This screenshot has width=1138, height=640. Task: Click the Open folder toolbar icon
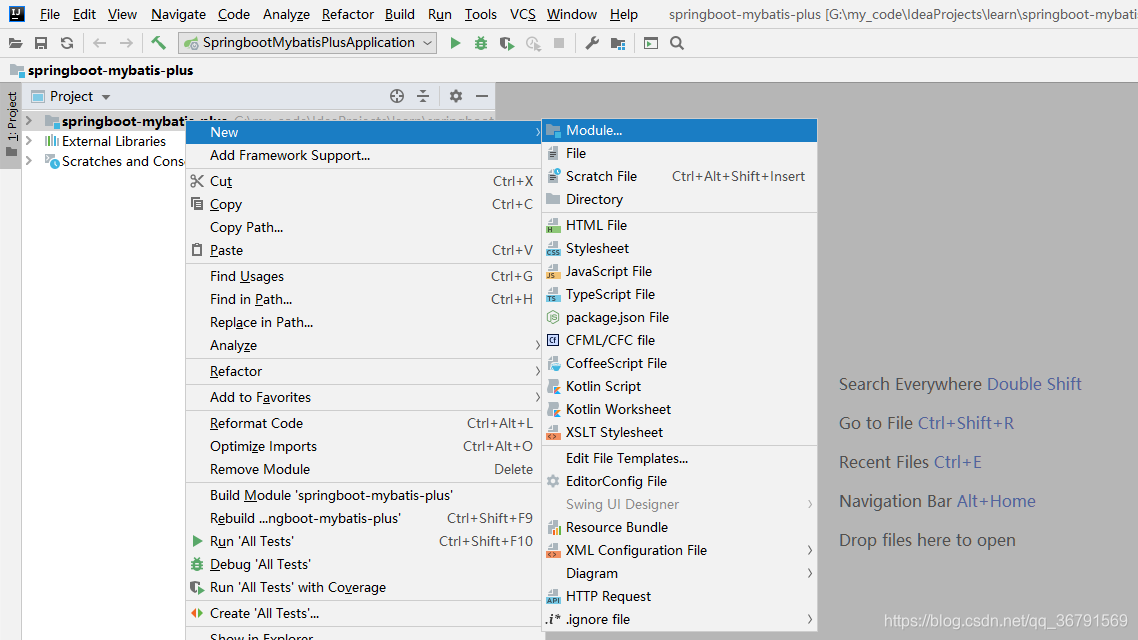click(x=15, y=44)
